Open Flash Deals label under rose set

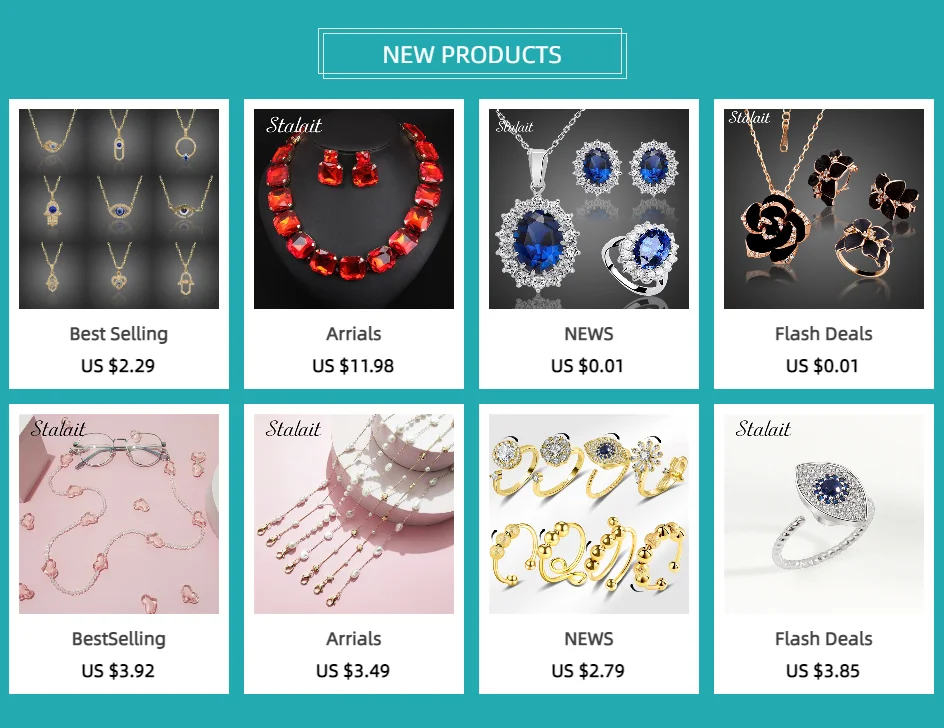click(824, 334)
